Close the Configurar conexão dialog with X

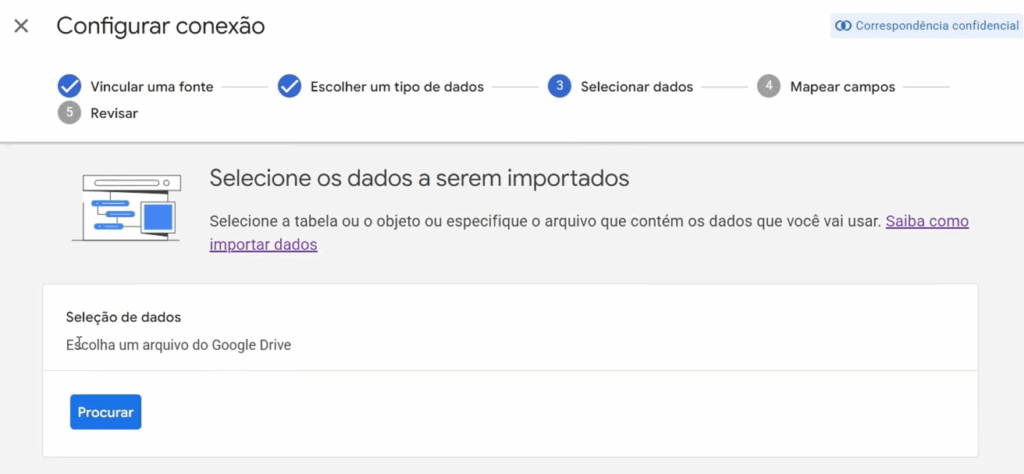(21, 26)
